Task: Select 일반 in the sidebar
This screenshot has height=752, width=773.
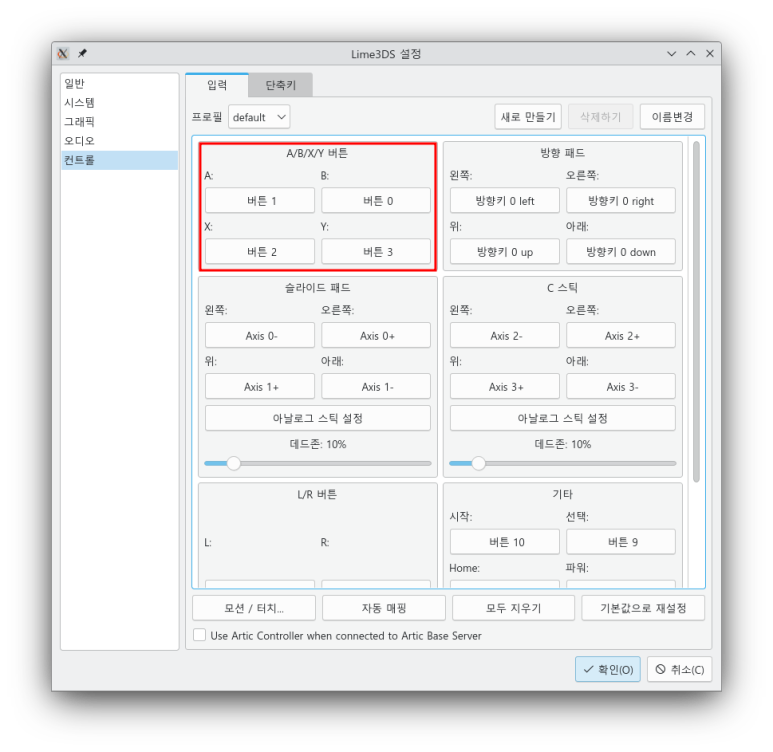Action: 119,83
